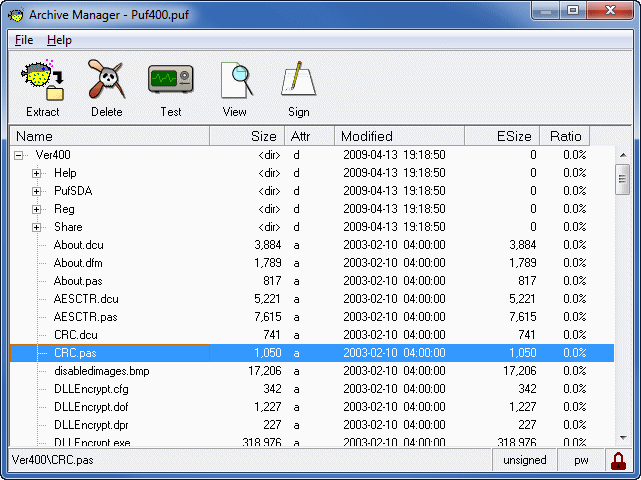Viewport: 641px width, 480px height.
Task: Click the Extract toolbar icon
Action: [x=42, y=81]
